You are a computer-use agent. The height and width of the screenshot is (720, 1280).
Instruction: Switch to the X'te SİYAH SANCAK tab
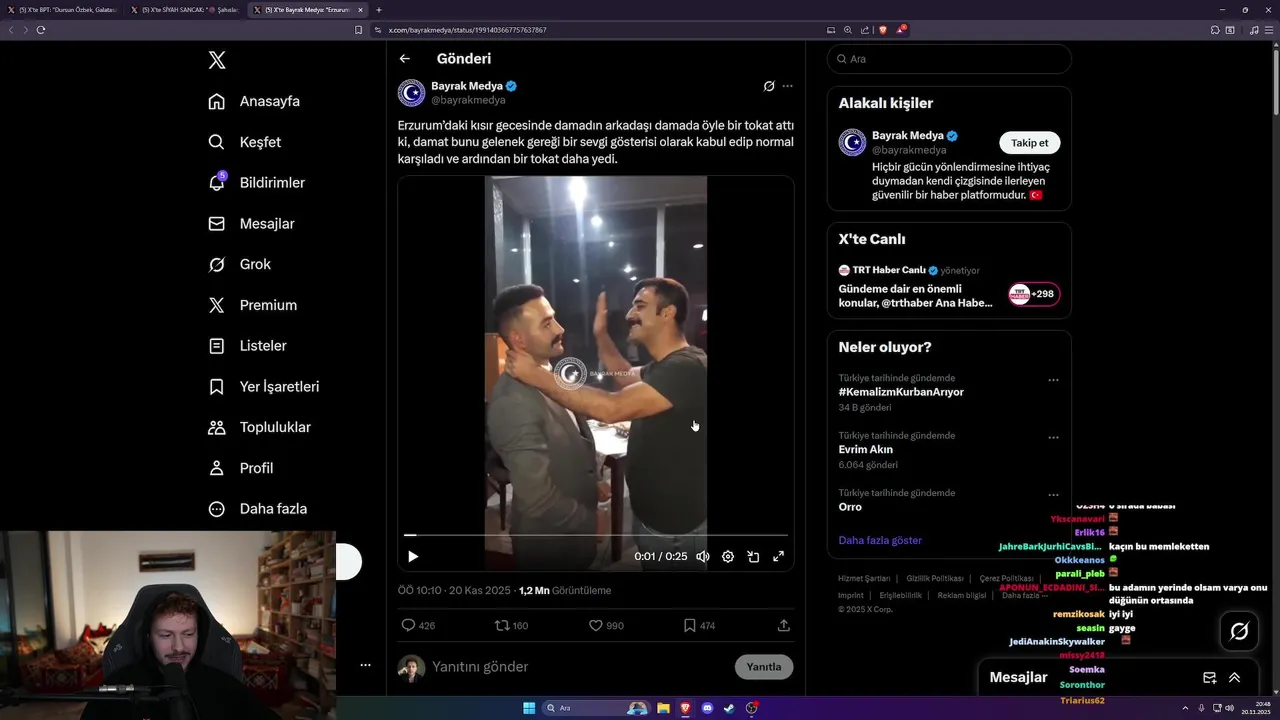coord(184,10)
